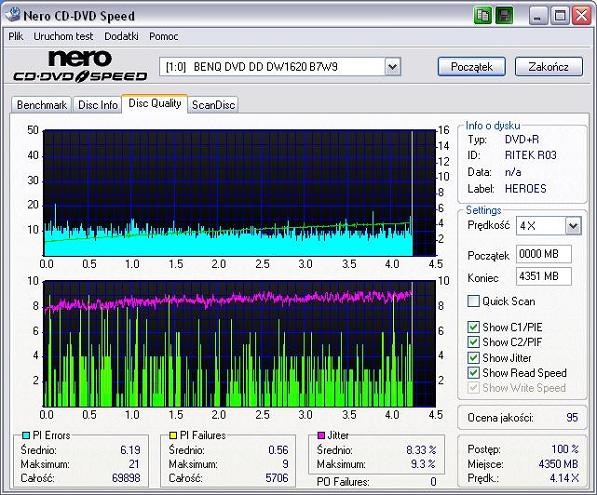
Task: Open the BENQ DVD drive selection dropdown
Action: pyautogui.click(x=393, y=67)
